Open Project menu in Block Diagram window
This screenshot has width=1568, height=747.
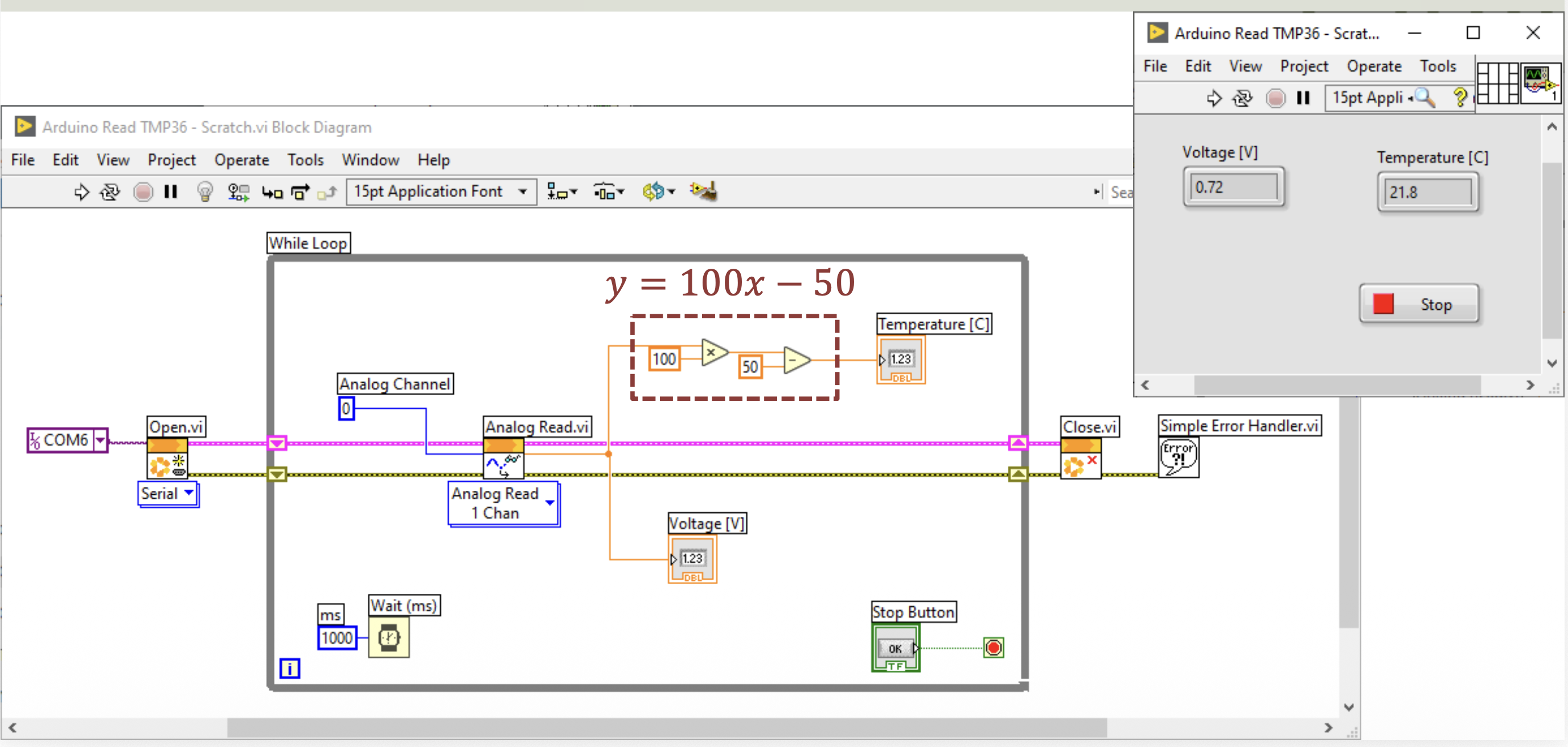pos(171,160)
